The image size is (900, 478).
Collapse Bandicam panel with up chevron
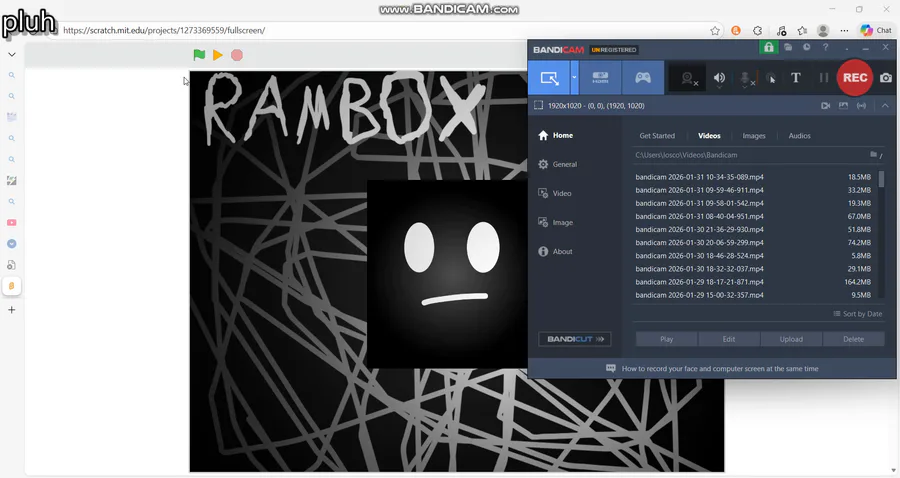pyautogui.click(x=885, y=106)
